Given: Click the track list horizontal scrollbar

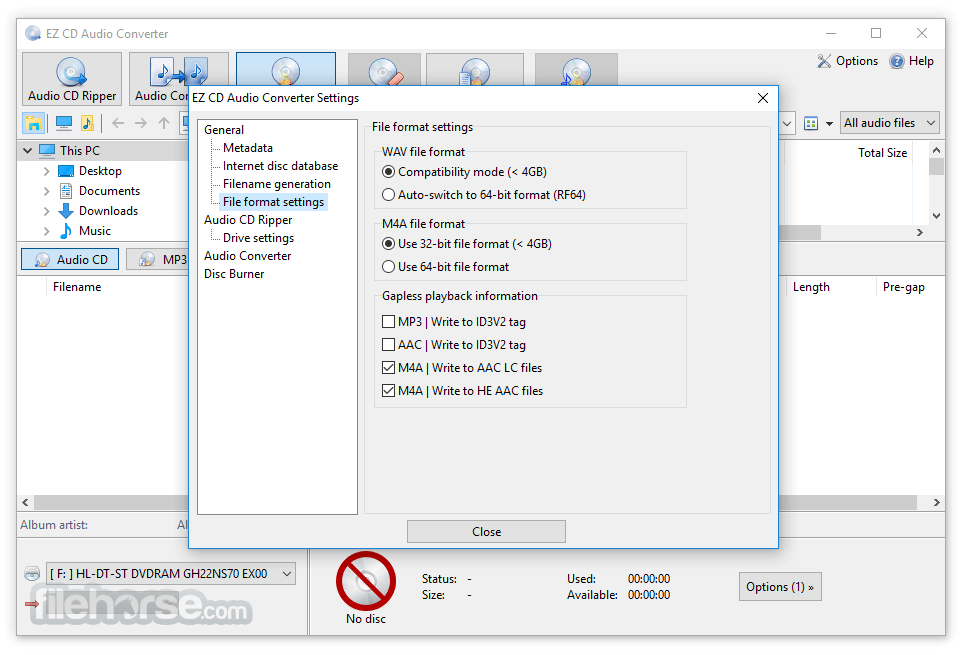Looking at the screenshot, I should pyautogui.click(x=481, y=502).
